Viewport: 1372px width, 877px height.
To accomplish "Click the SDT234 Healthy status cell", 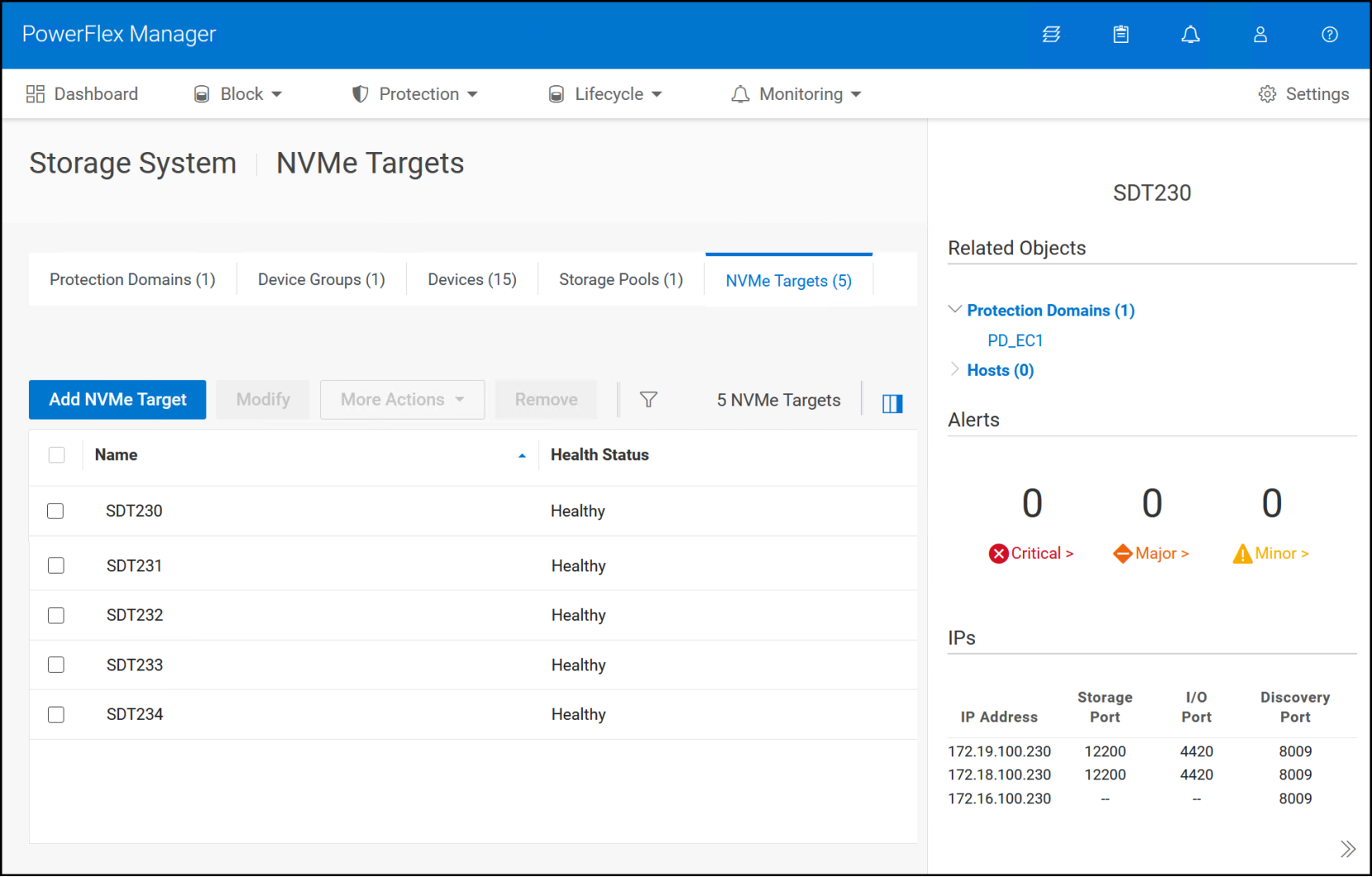I will [579, 714].
